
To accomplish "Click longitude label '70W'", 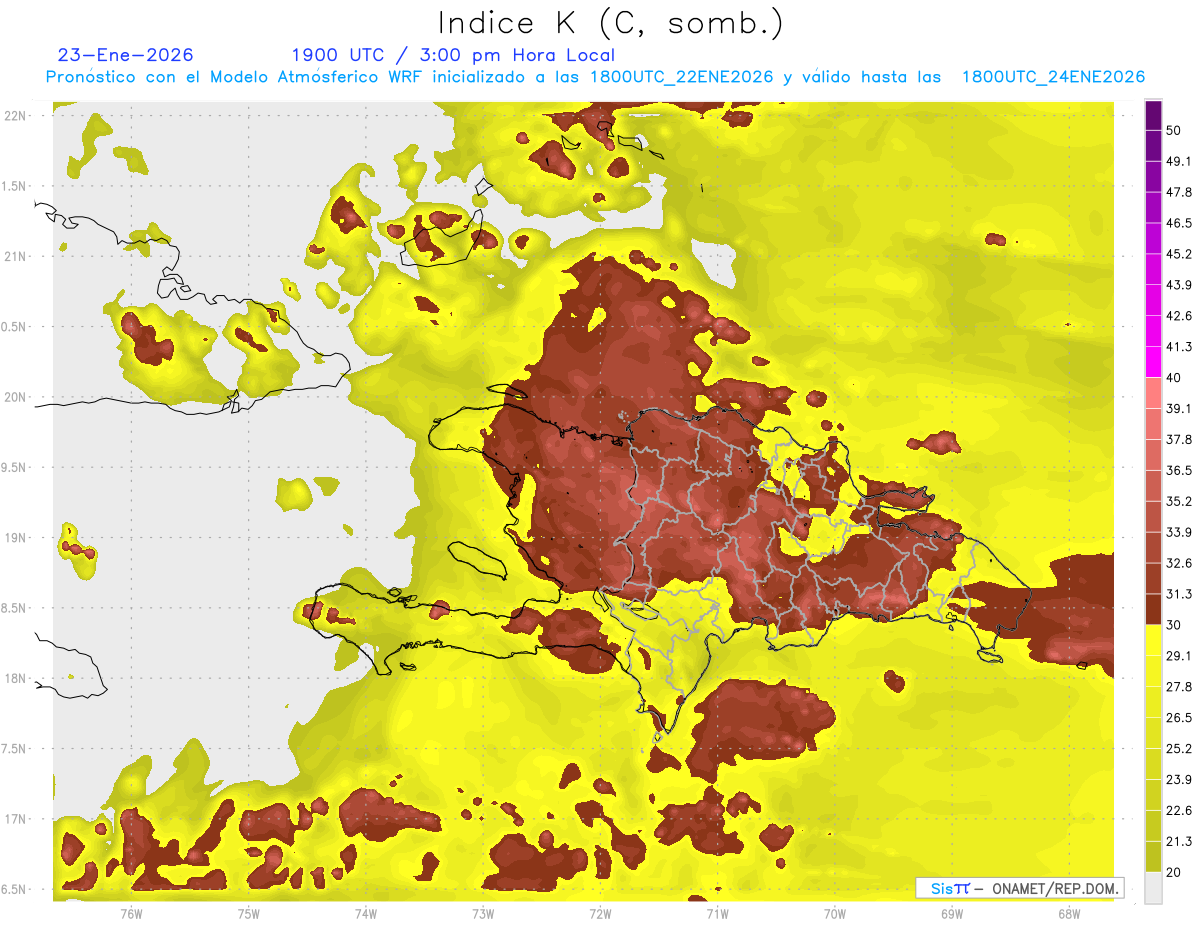I will click(834, 913).
